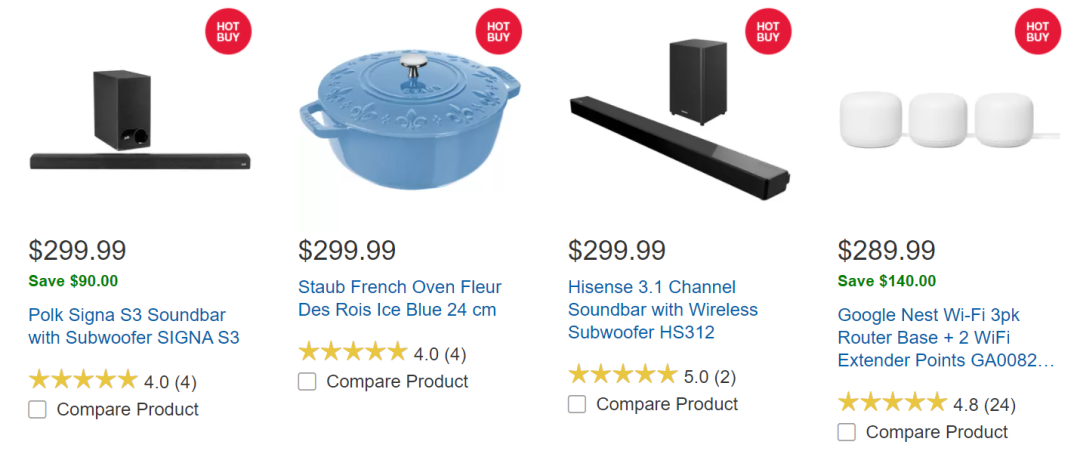The image size is (1080, 454).
Task: Click the 4.0 star rating for Staub oven
Action: [382, 353]
